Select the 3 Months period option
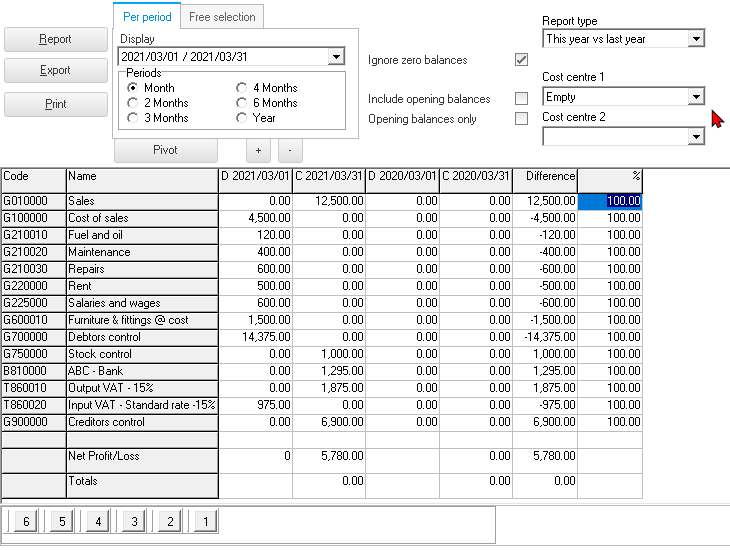Screen dimensions: 730x550 [134, 118]
